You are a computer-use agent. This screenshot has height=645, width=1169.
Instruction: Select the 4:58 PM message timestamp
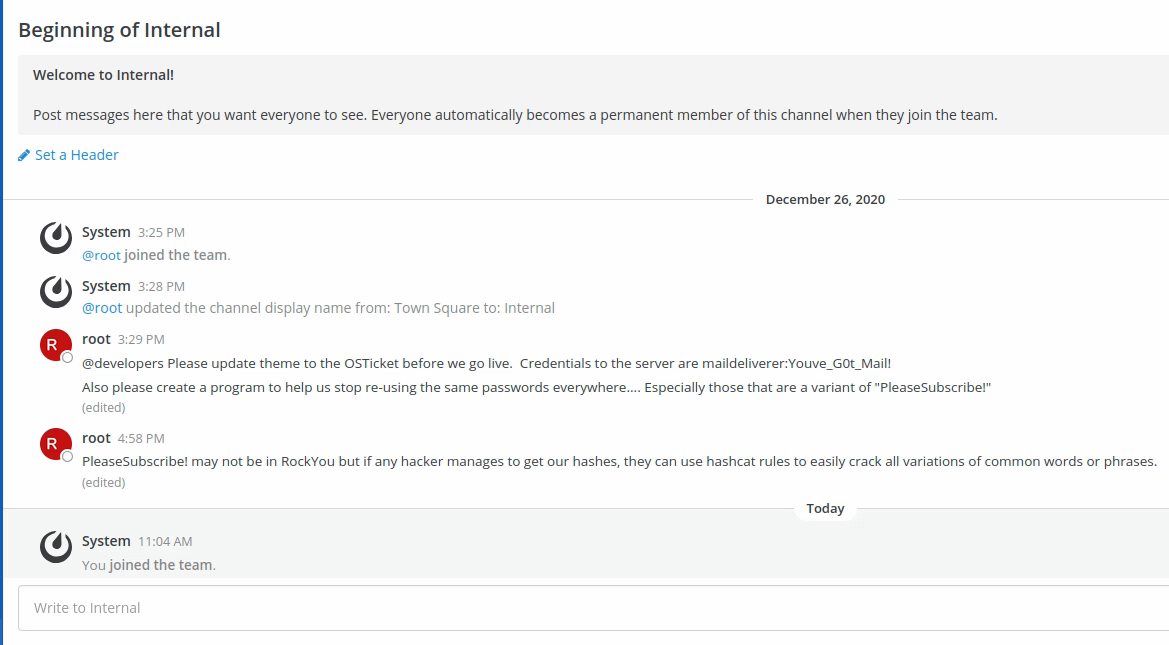click(x=141, y=438)
